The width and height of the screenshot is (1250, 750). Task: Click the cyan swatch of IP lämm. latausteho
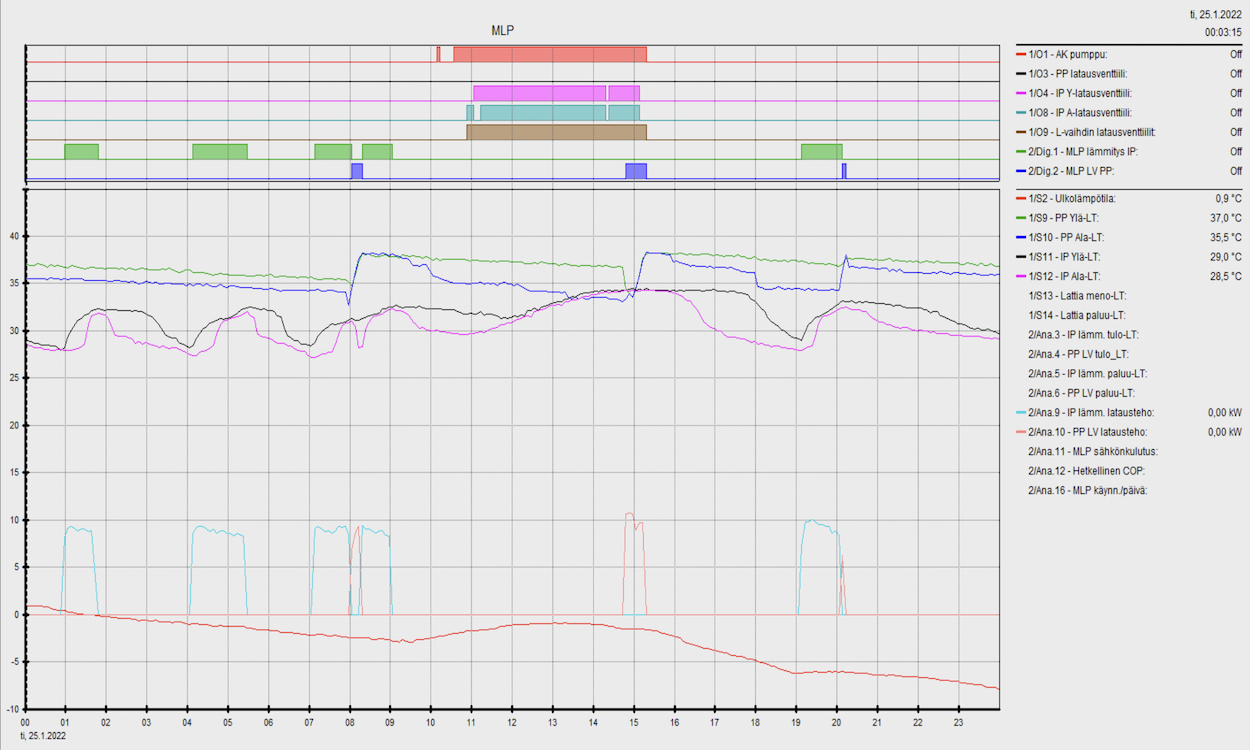point(1020,413)
